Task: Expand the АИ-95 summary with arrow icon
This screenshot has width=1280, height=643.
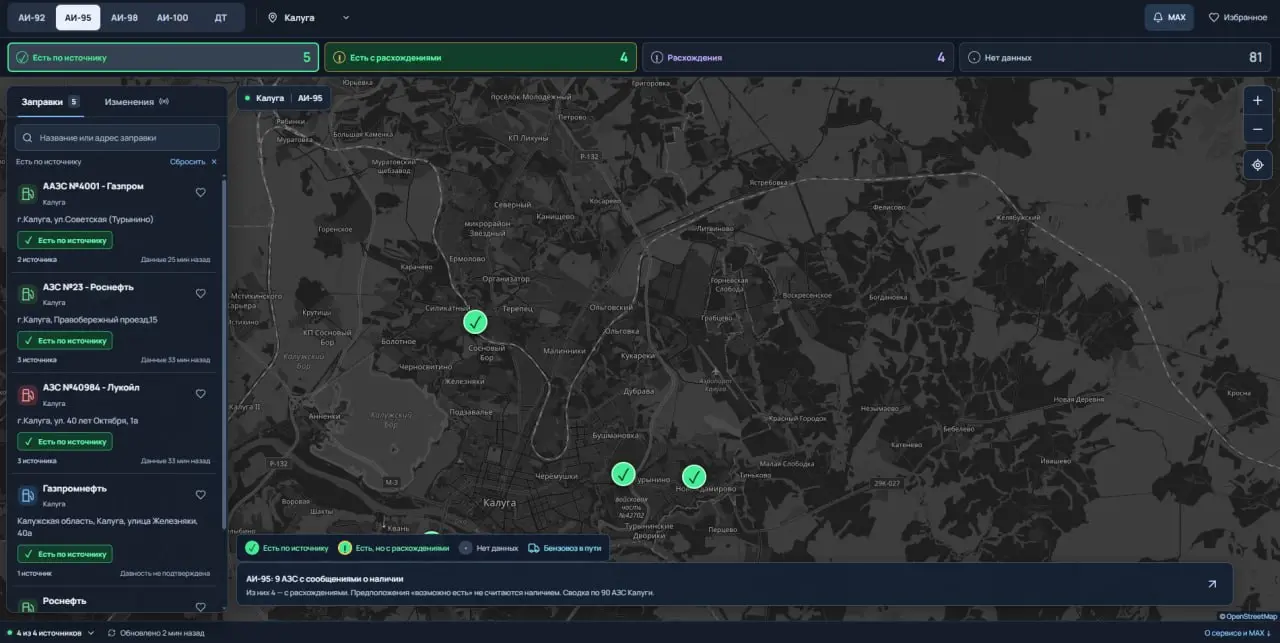Action: [x=1212, y=584]
